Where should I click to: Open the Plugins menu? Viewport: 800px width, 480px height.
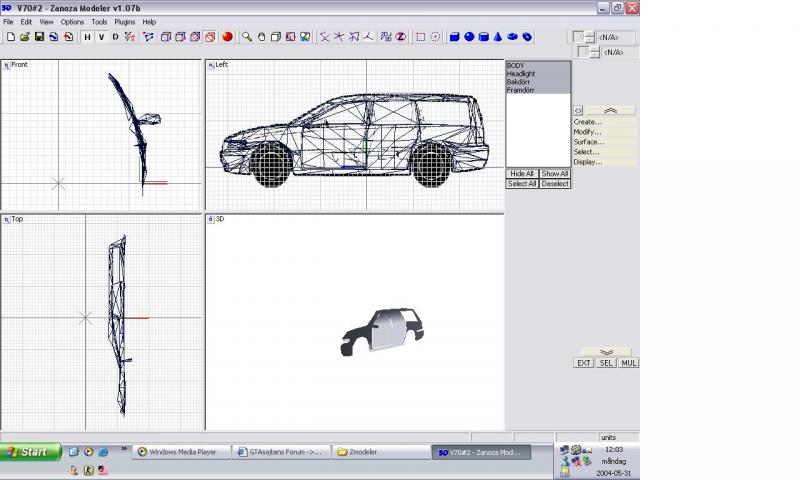(x=124, y=21)
